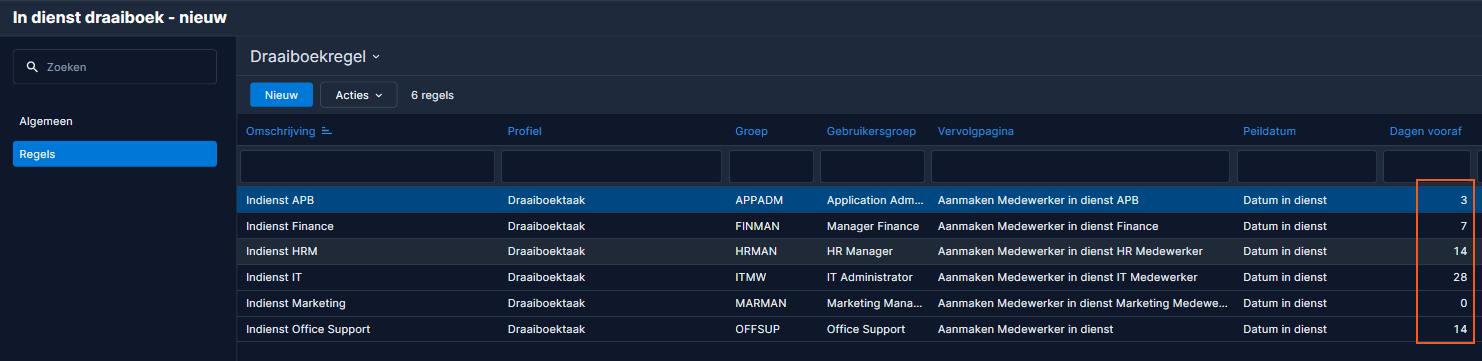Click the APPADM group cell
Image resolution: width=1482 pixels, height=361 pixels.
[759, 200]
